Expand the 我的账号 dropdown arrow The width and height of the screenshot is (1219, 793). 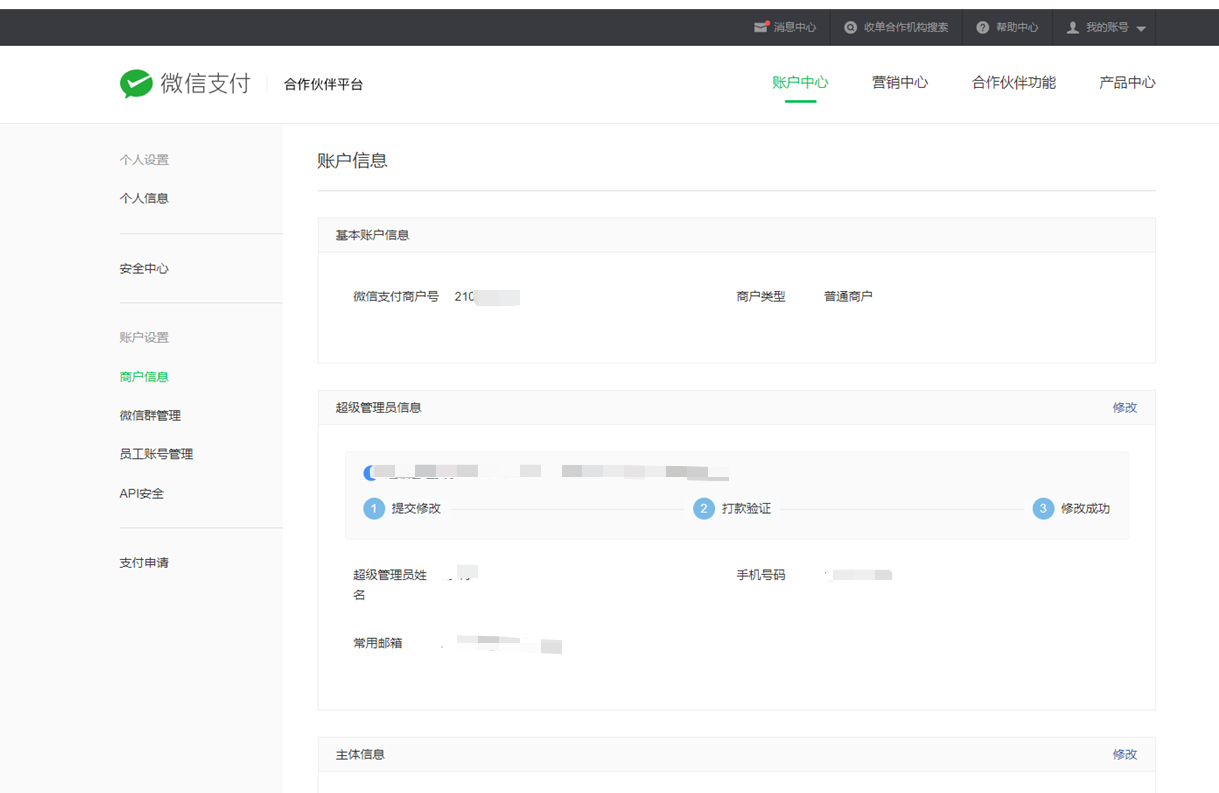pos(1141,29)
